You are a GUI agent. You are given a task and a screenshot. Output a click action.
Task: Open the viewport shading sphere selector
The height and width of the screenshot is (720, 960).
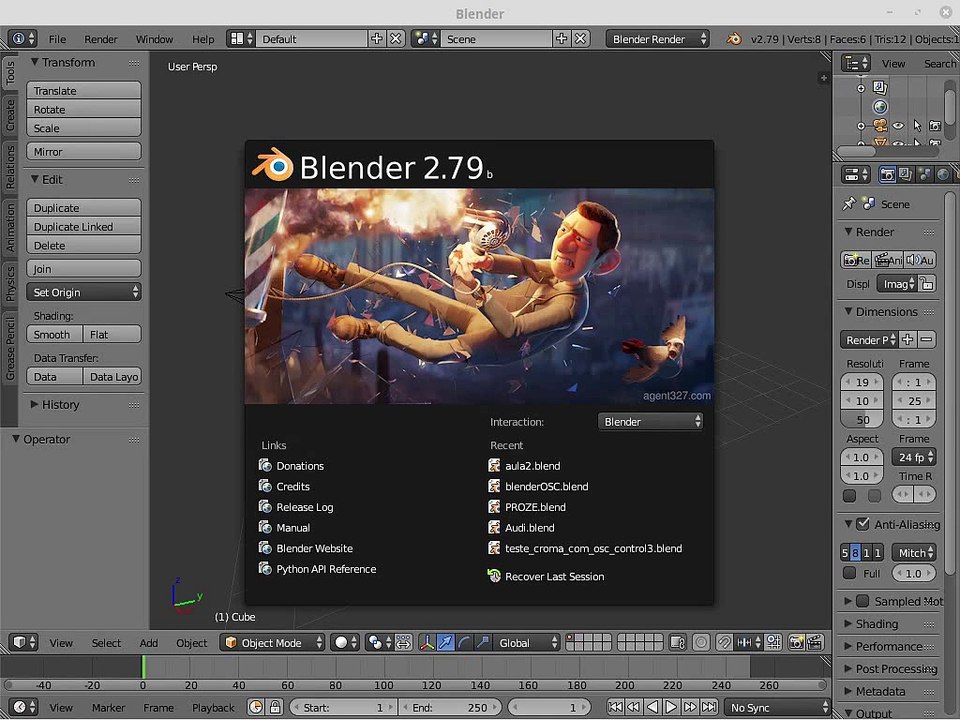[x=346, y=642]
